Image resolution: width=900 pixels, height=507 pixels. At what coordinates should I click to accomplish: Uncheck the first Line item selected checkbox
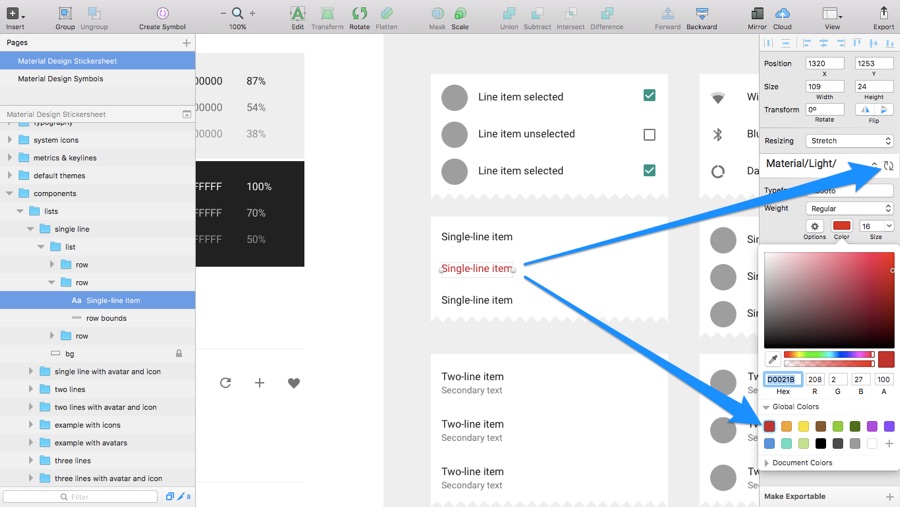(649, 95)
